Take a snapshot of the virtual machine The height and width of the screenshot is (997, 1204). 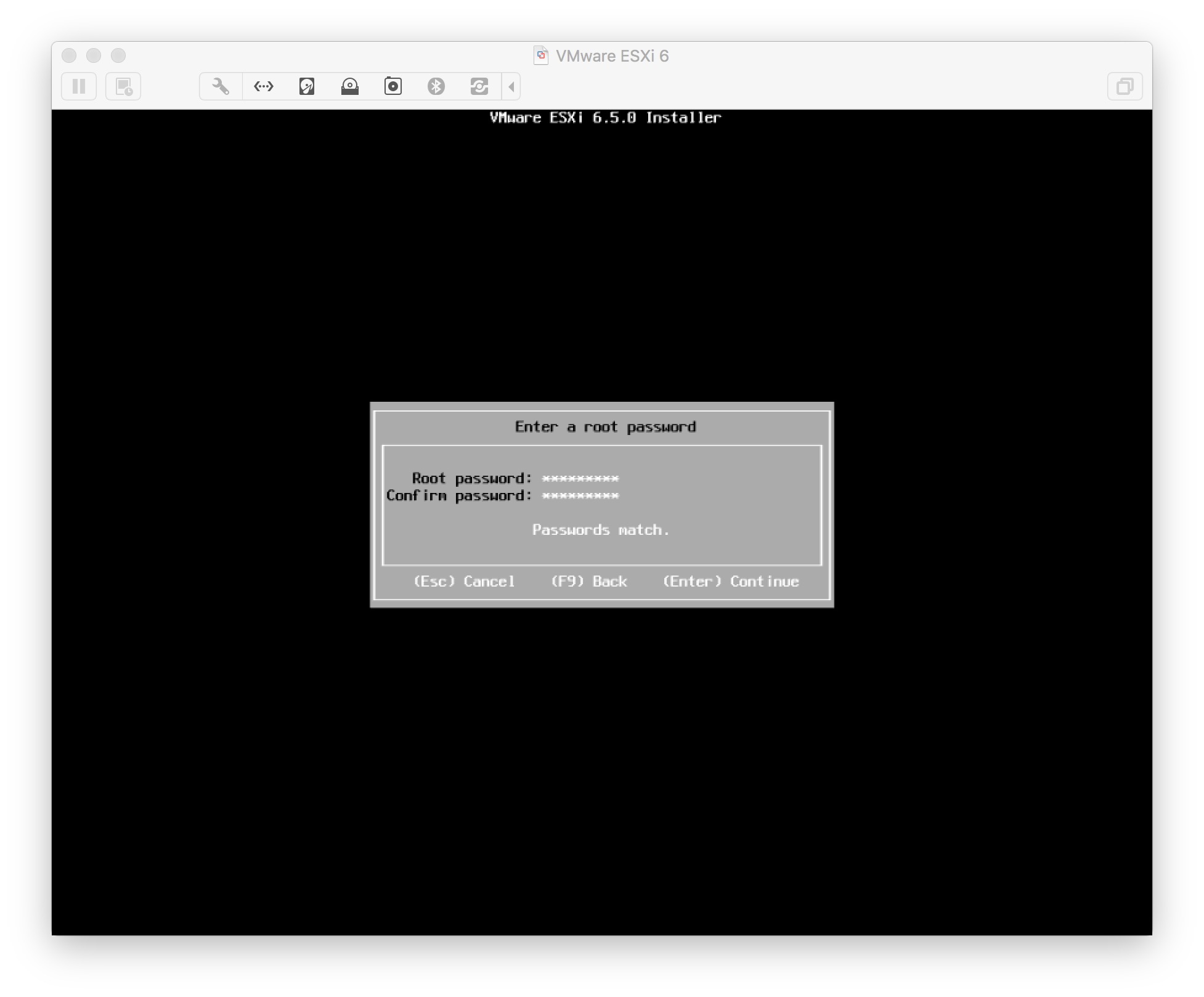[123, 86]
